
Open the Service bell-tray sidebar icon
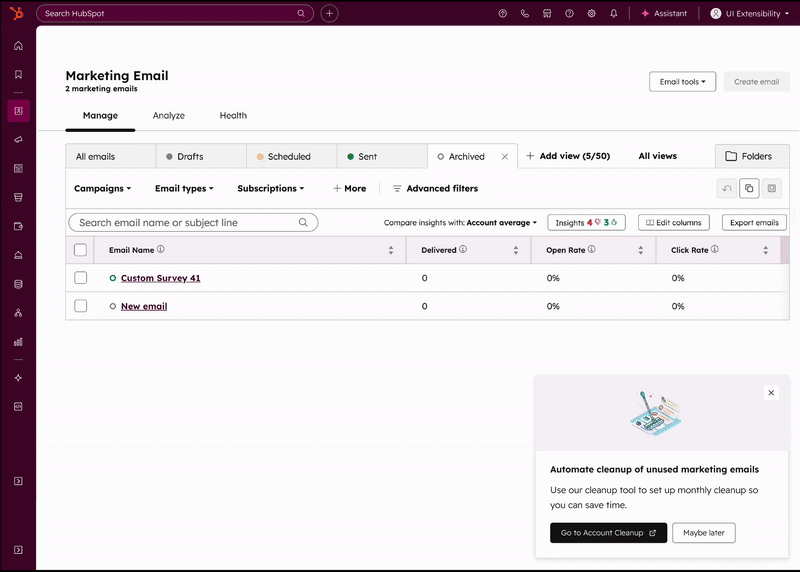tap(18, 255)
